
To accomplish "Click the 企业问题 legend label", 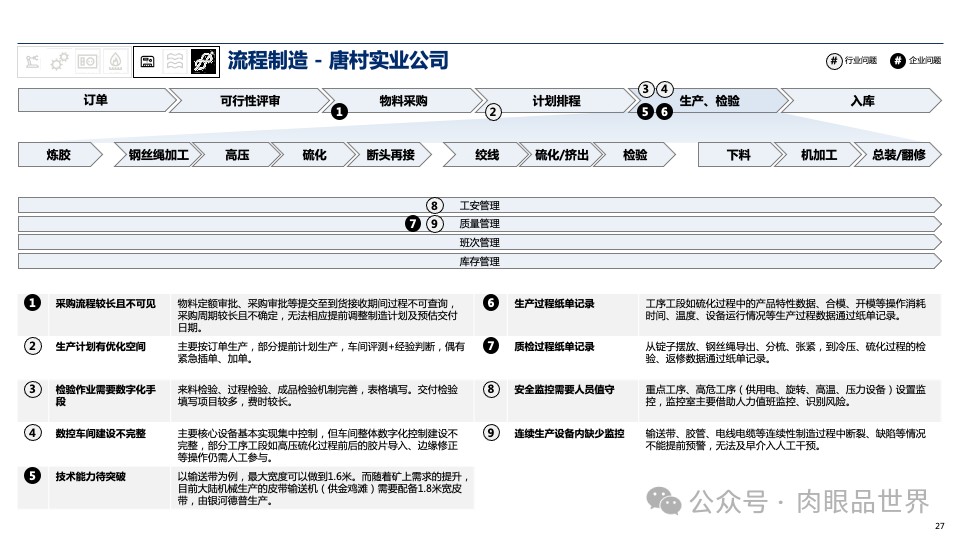I will (925, 60).
